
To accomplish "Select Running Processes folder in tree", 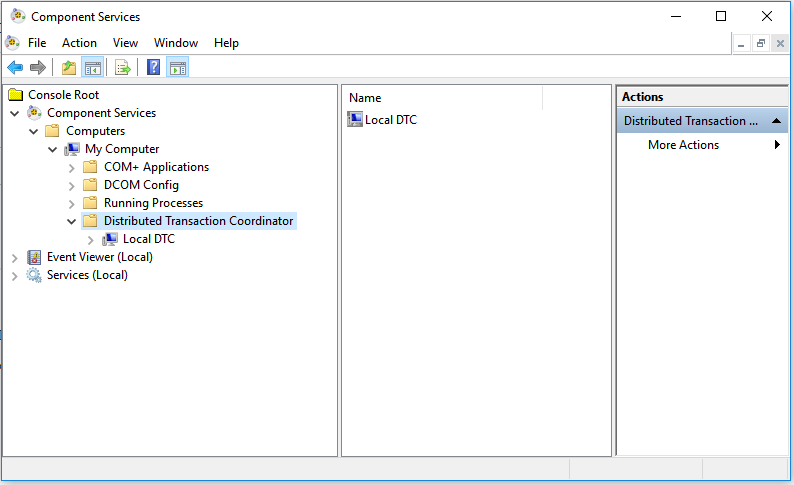I will 153,203.
